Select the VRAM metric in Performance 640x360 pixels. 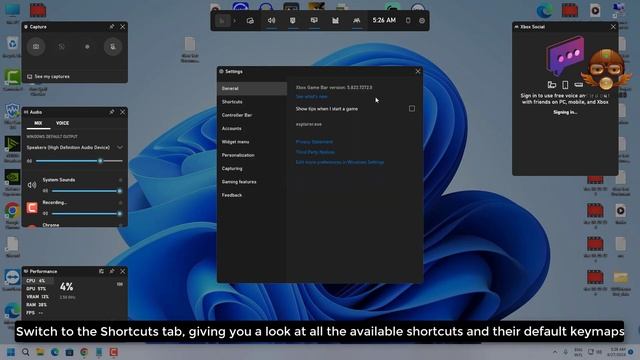38,297
